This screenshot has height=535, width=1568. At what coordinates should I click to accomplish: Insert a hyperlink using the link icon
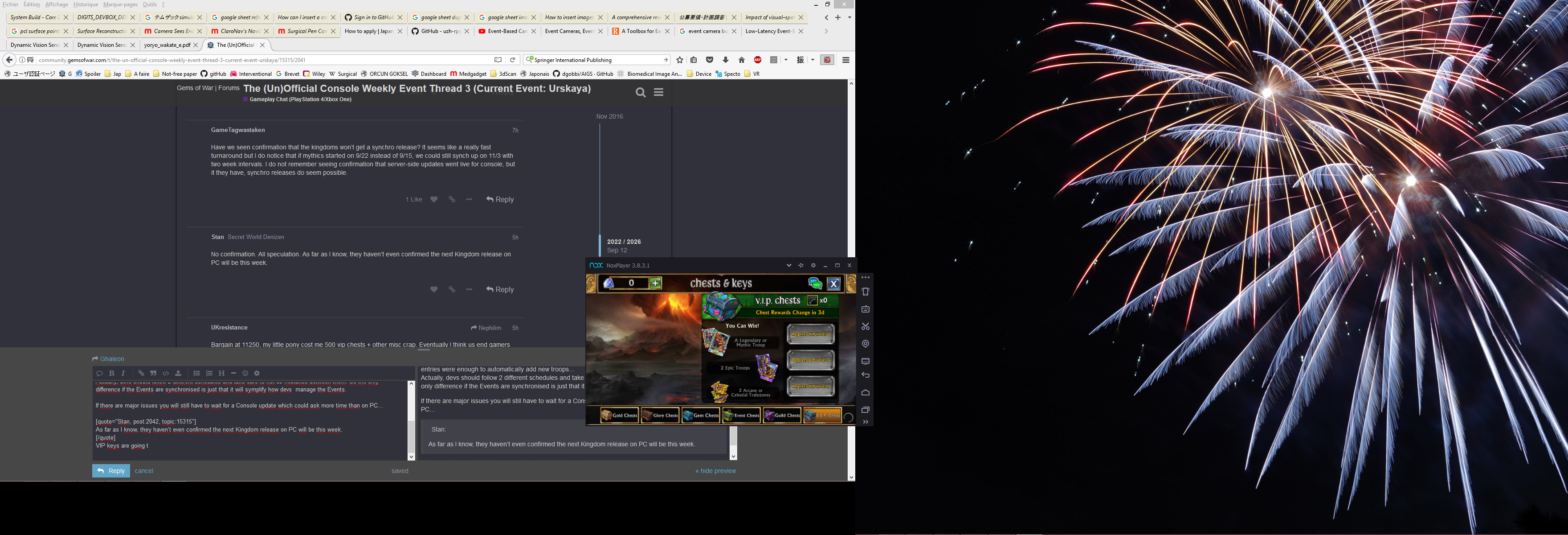(x=141, y=373)
